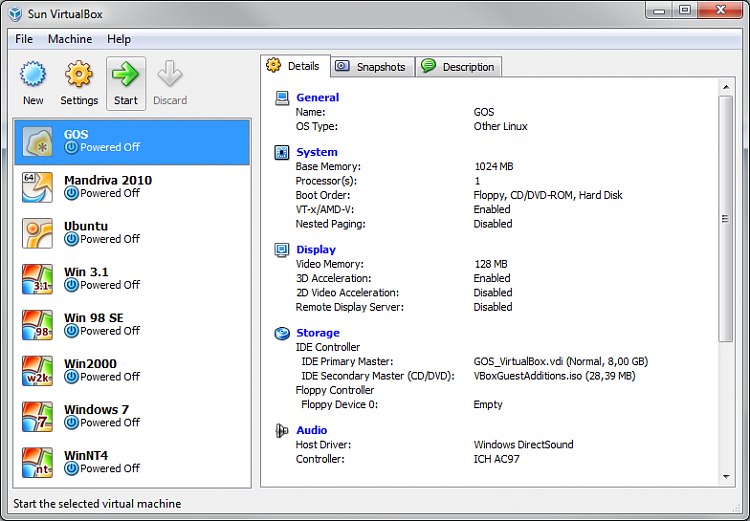This screenshot has width=750, height=521.
Task: Open the System settings link
Action: (317, 152)
